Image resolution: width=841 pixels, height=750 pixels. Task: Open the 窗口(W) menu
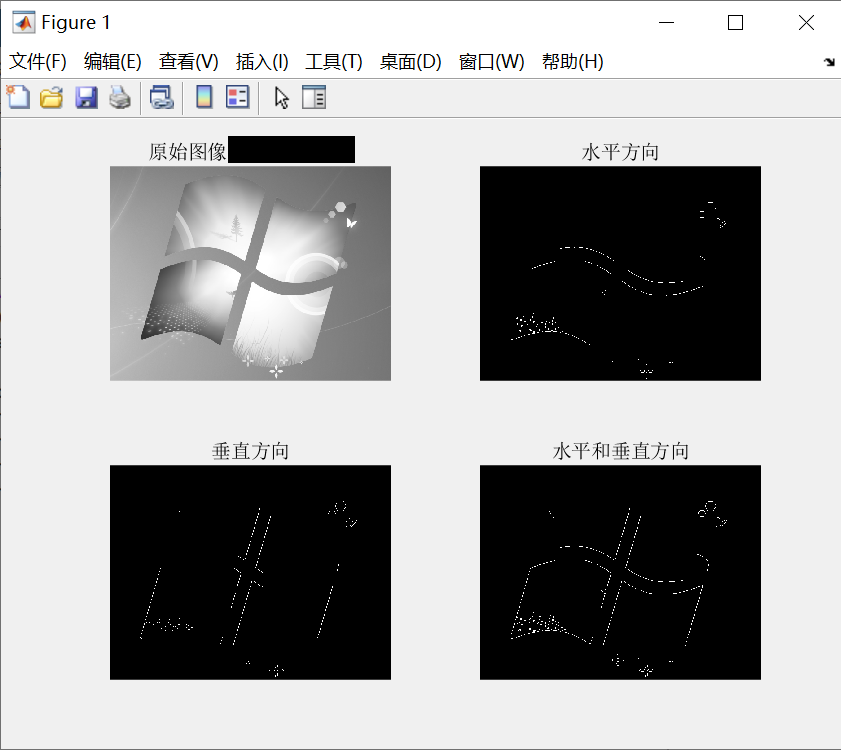pyautogui.click(x=492, y=62)
